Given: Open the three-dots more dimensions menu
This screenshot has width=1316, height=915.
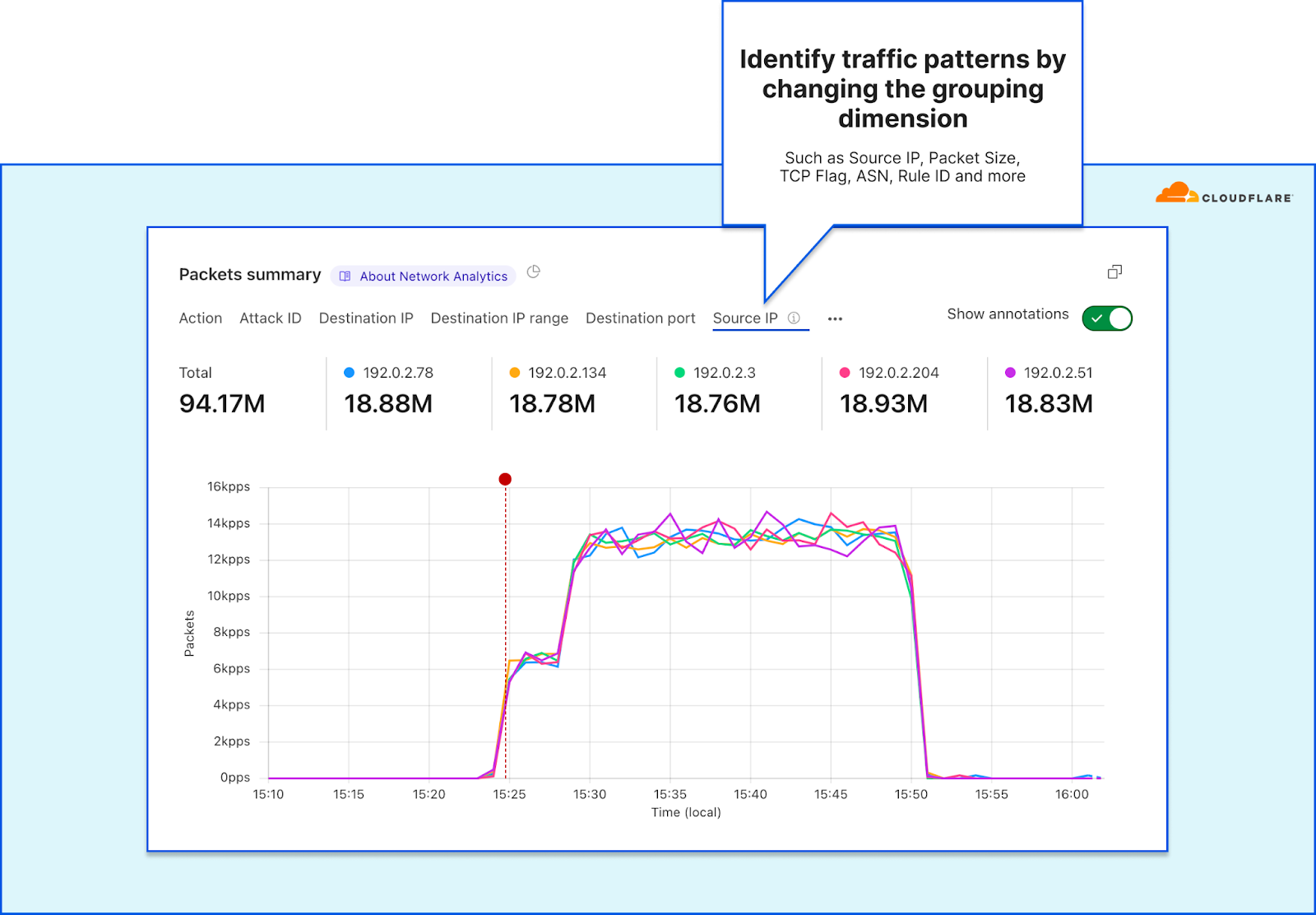Looking at the screenshot, I should (835, 319).
